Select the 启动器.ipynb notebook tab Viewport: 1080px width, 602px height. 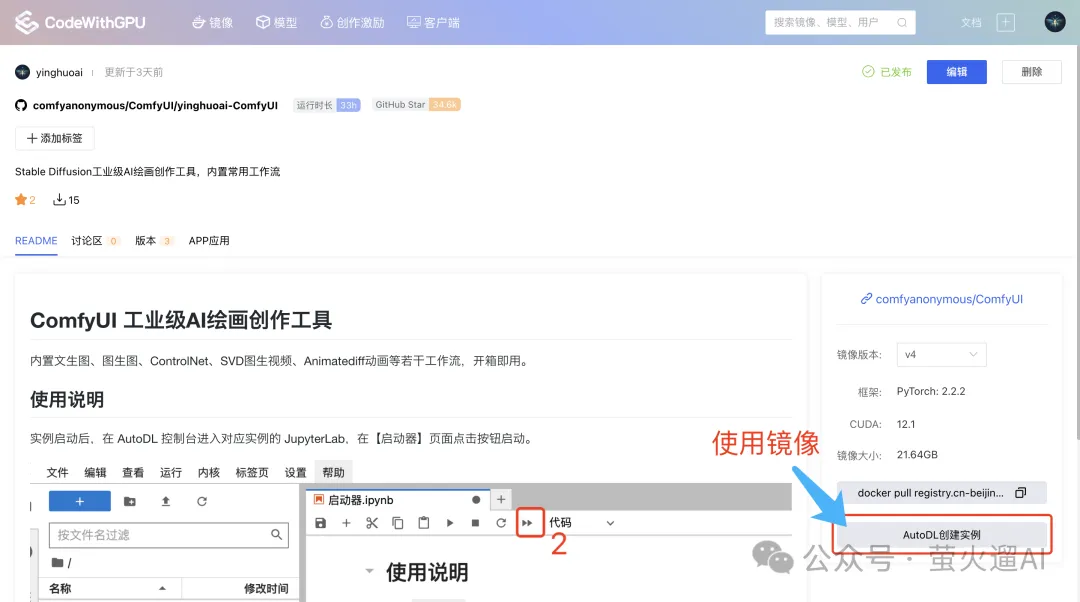(x=397, y=500)
